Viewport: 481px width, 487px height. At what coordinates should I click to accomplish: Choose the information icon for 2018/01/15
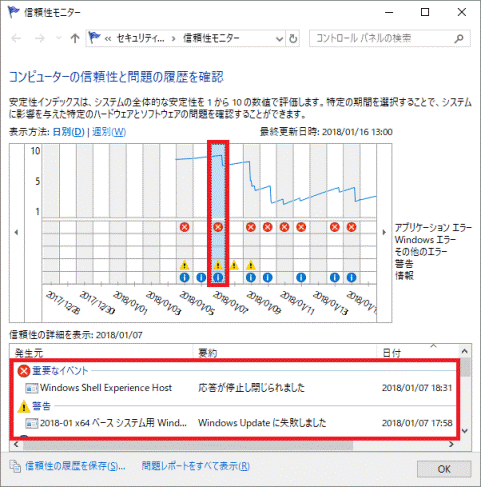[351, 277]
